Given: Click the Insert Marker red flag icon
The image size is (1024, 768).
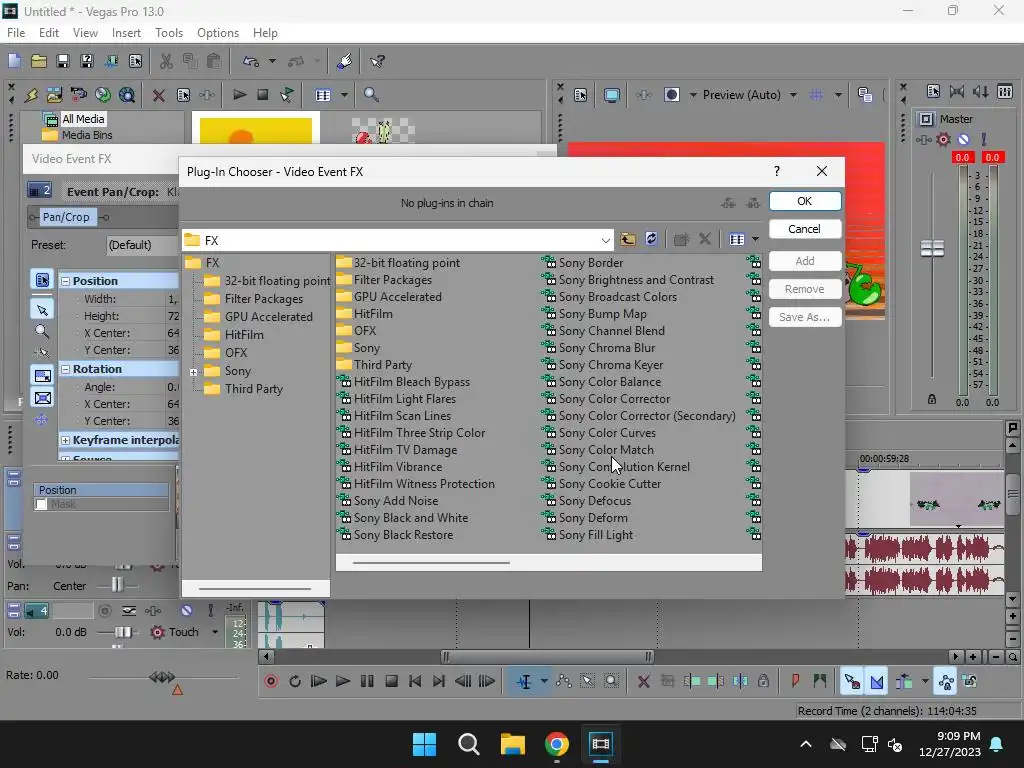Looking at the screenshot, I should click(x=795, y=681).
